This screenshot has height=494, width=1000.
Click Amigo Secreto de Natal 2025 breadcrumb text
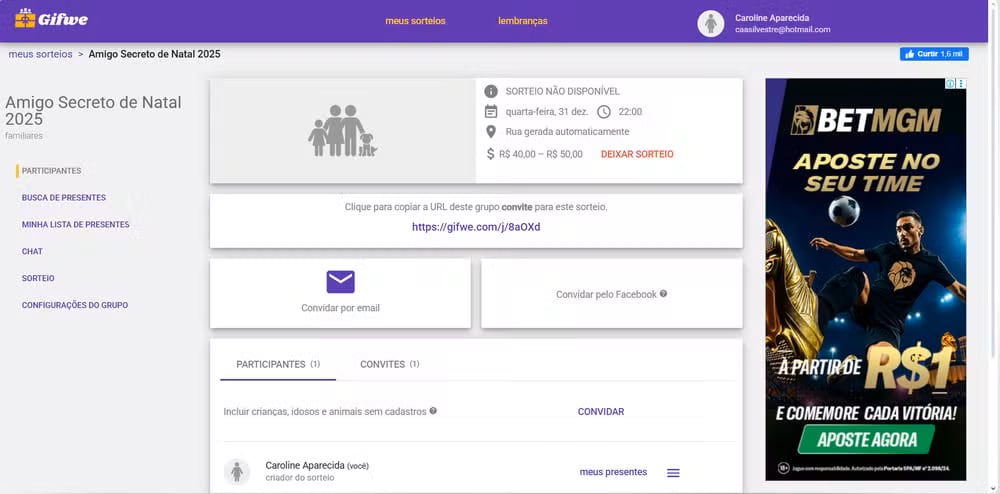(154, 54)
